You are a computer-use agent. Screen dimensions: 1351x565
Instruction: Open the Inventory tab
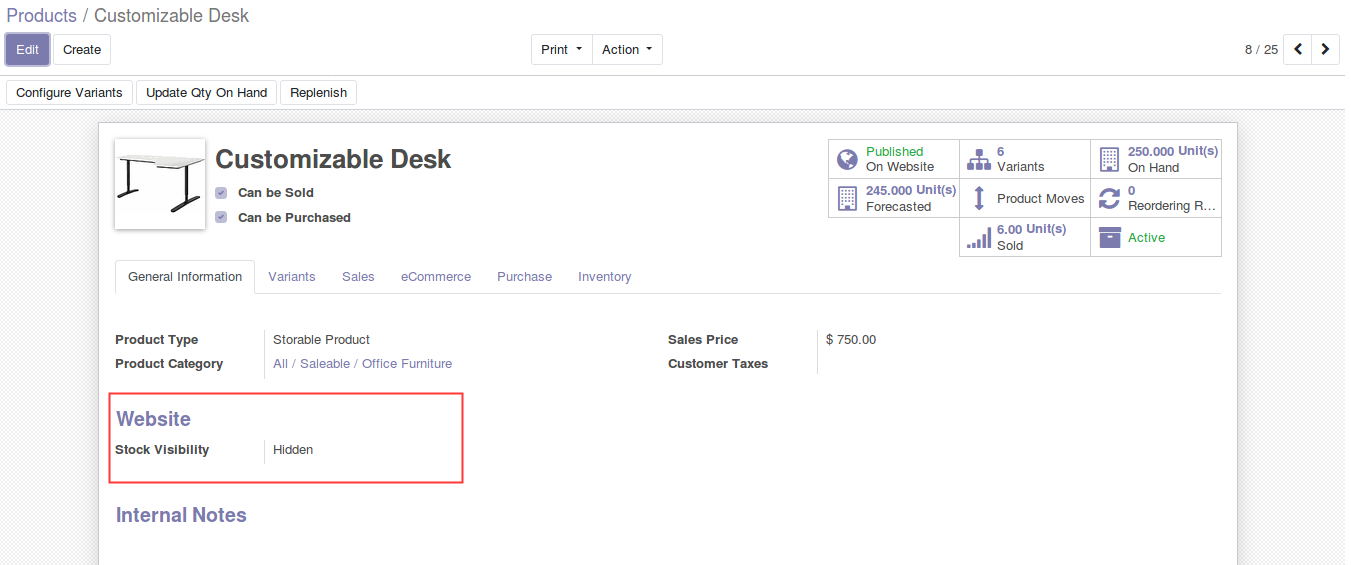click(604, 277)
